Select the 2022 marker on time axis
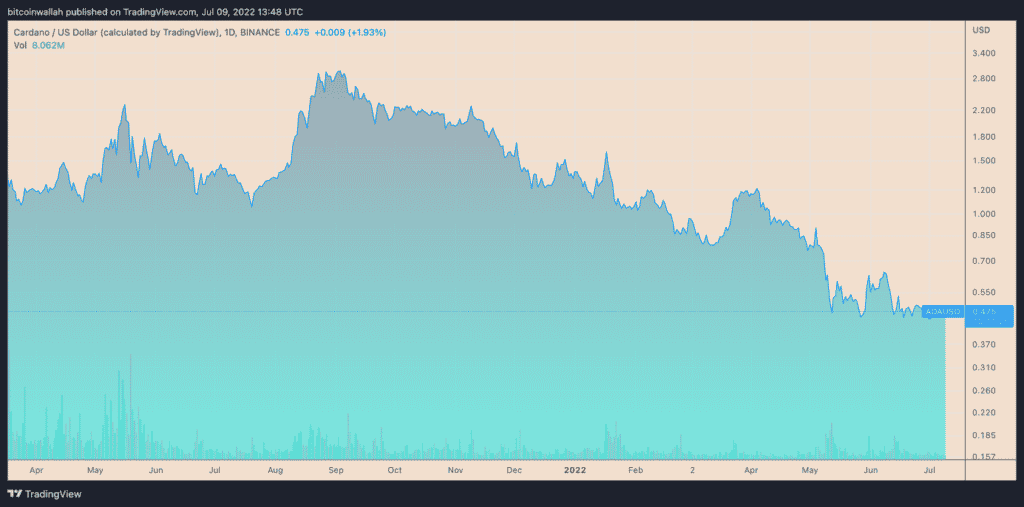This screenshot has width=1024, height=507. coord(576,470)
